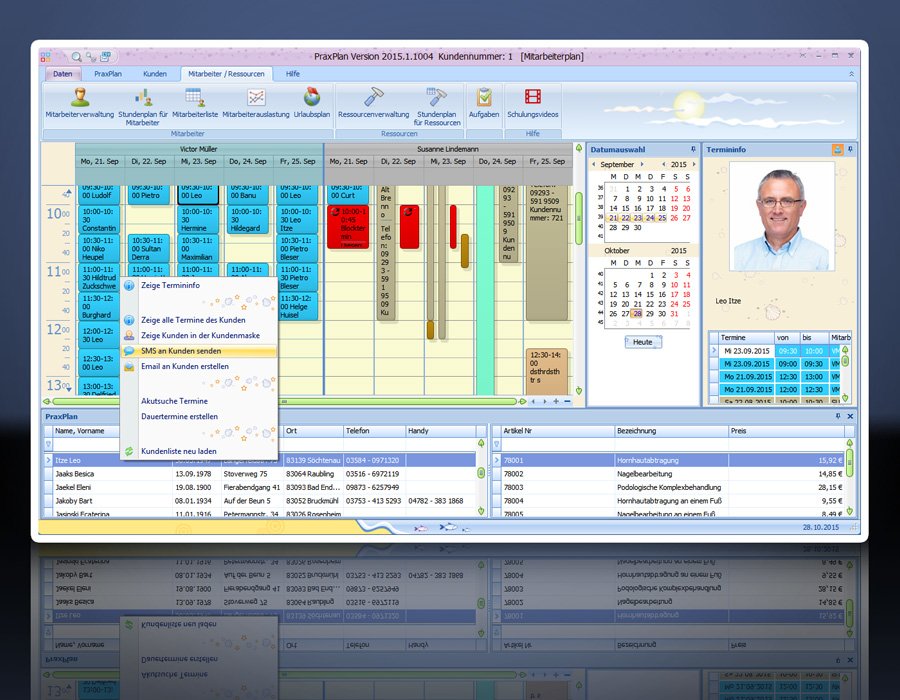The image size is (900, 700).
Task: Open the Mitarbeiterliste icon
Action: point(195,103)
